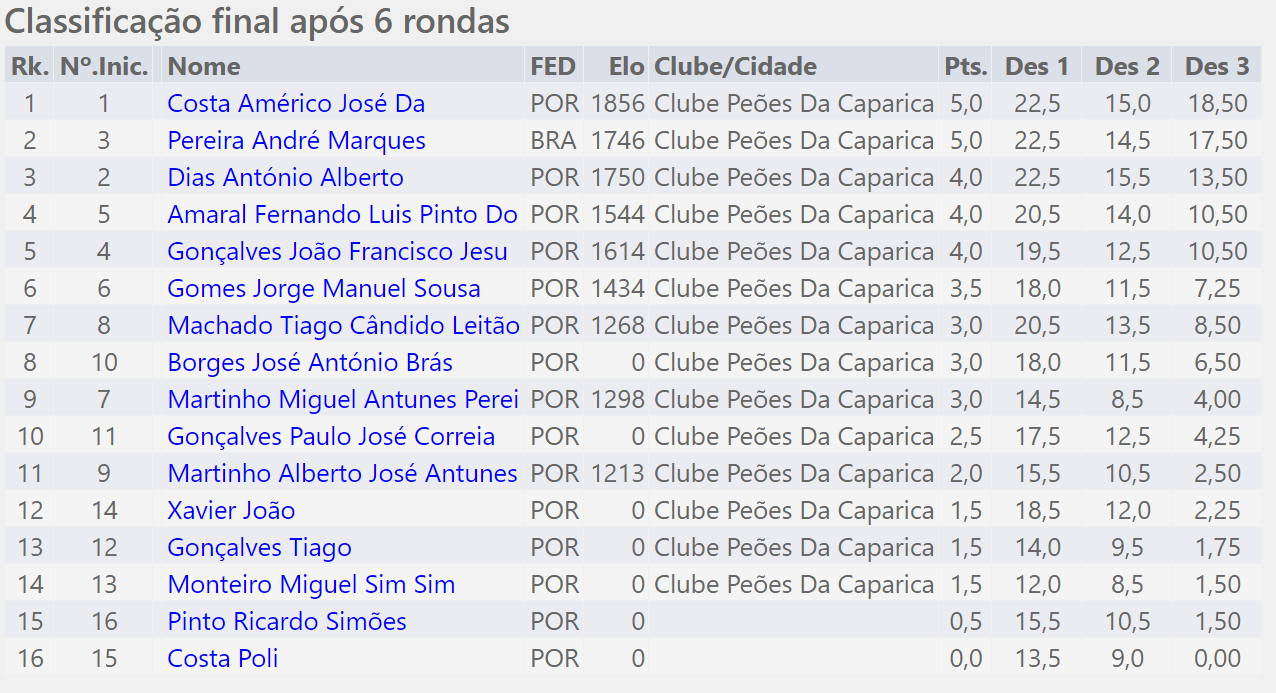Click the Xavier João player link
The height and width of the screenshot is (693, 1276).
coord(231,511)
